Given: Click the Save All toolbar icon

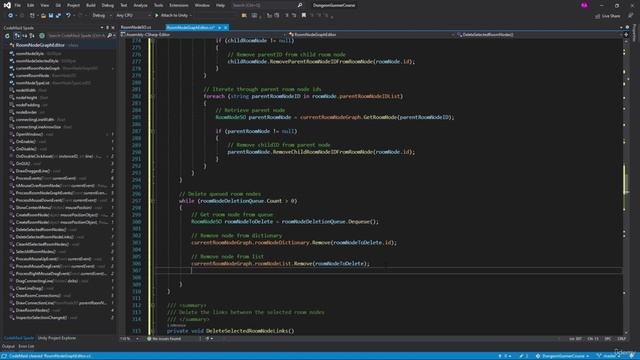Looking at the screenshot, I should pos(58,16).
